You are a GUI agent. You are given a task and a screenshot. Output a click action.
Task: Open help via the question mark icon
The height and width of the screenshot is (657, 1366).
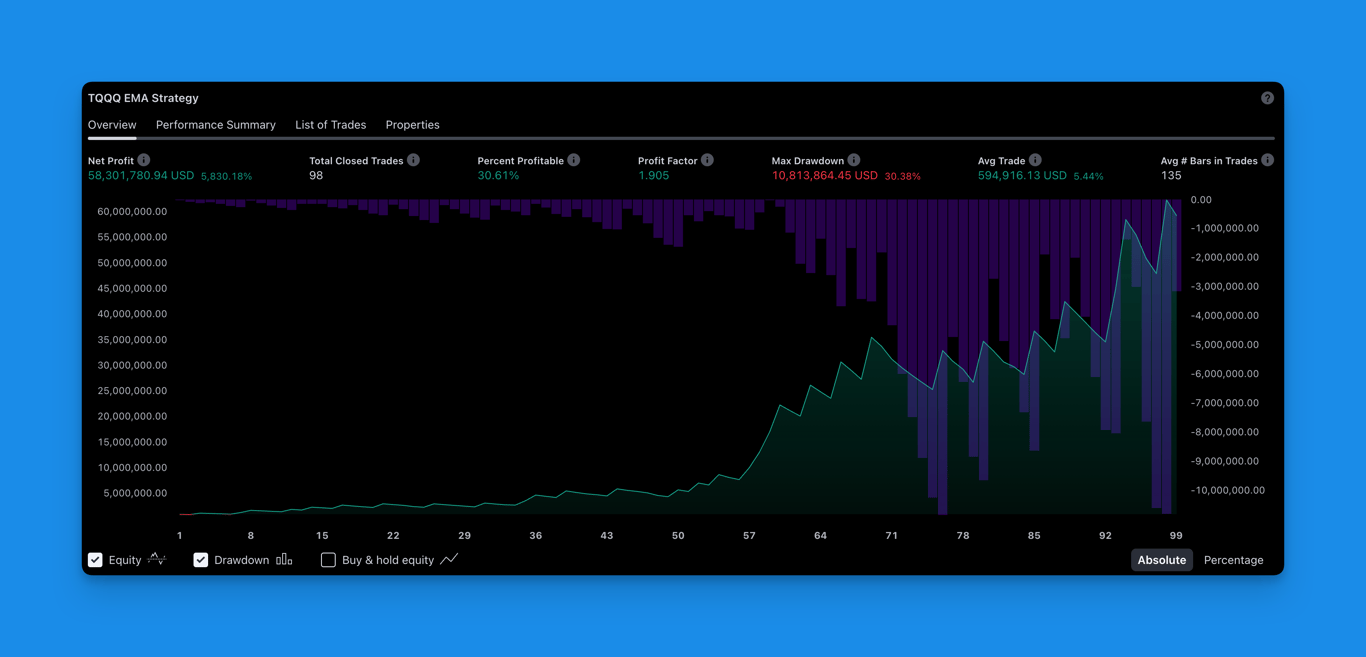click(1267, 98)
